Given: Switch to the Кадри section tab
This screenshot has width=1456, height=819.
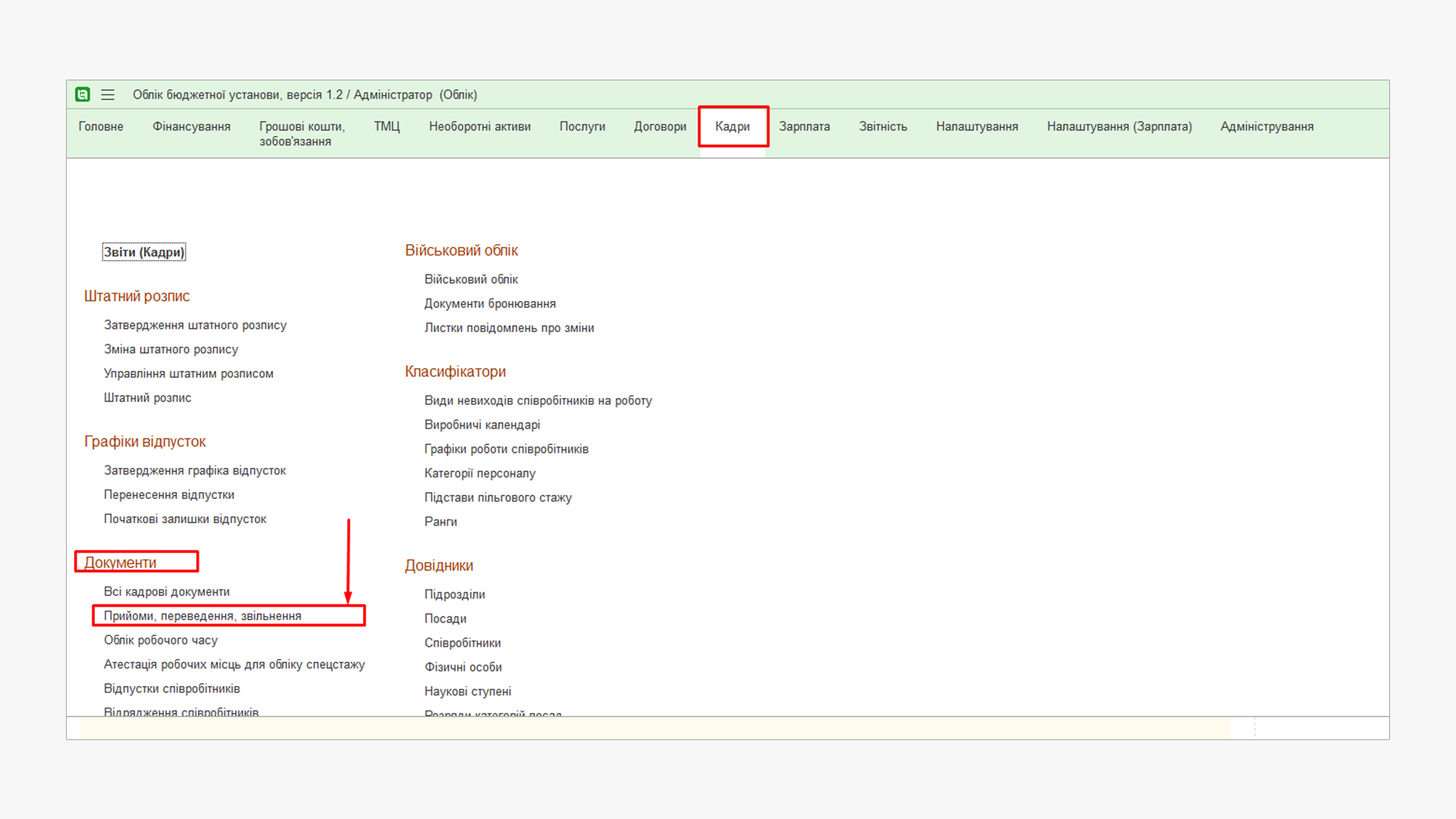Looking at the screenshot, I should pos(732,127).
